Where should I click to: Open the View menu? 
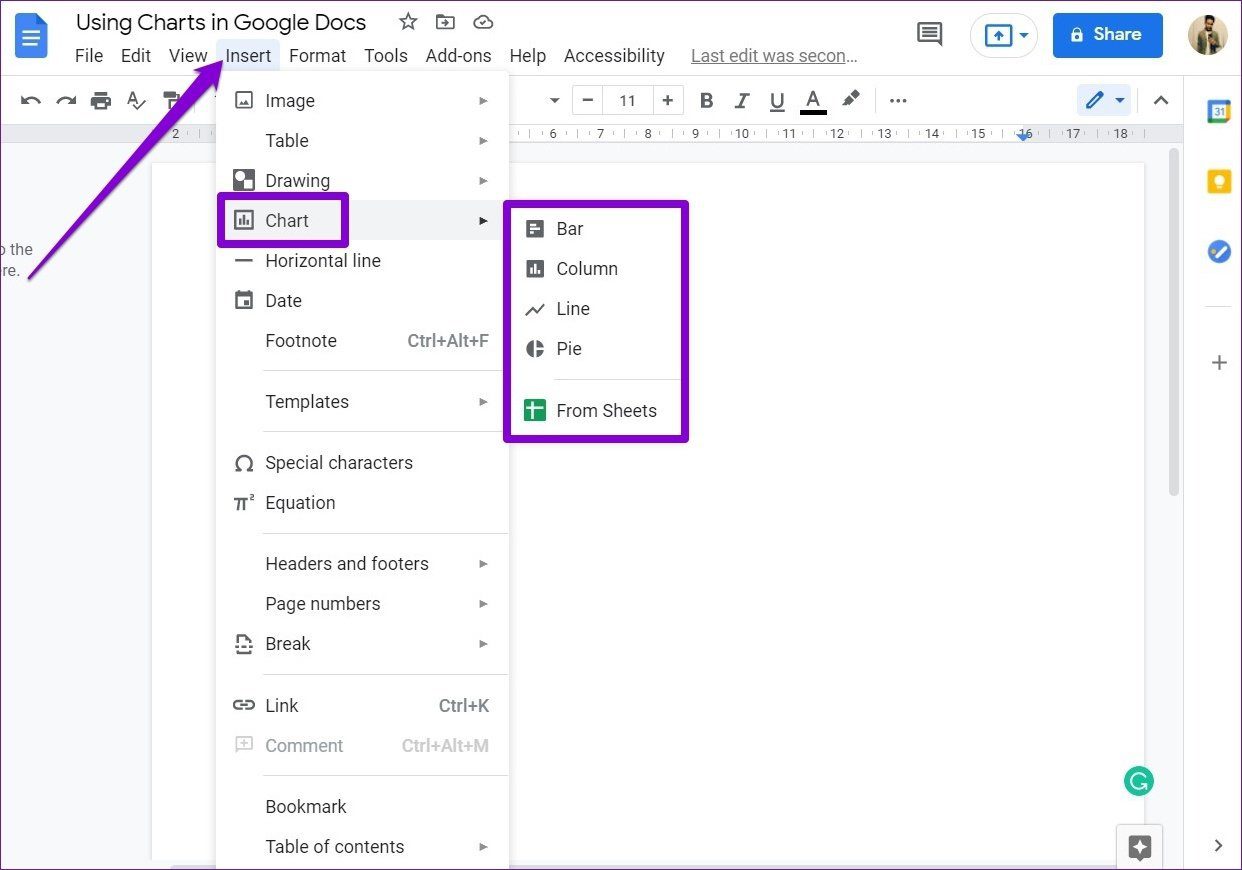(x=188, y=56)
